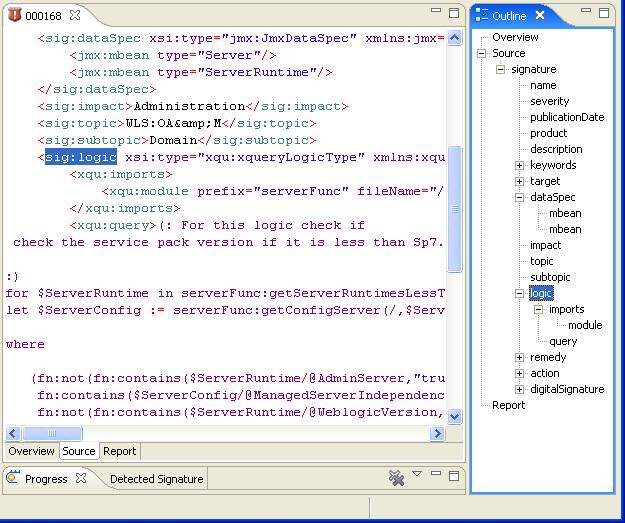
Task: Select name in the Outline tree
Action: (543, 85)
